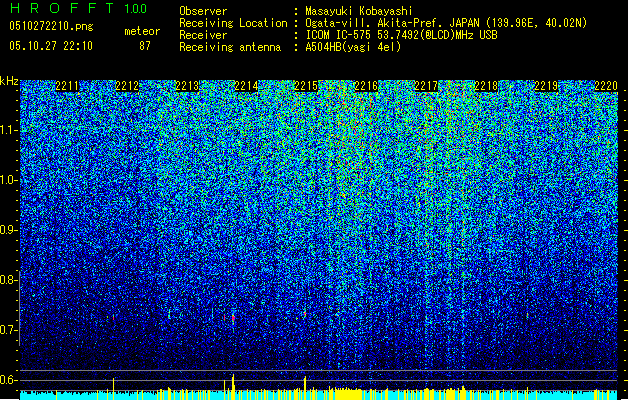Viewport: 629px width, 400px height.
Task: Click time marker 2216
Action: coord(366,86)
